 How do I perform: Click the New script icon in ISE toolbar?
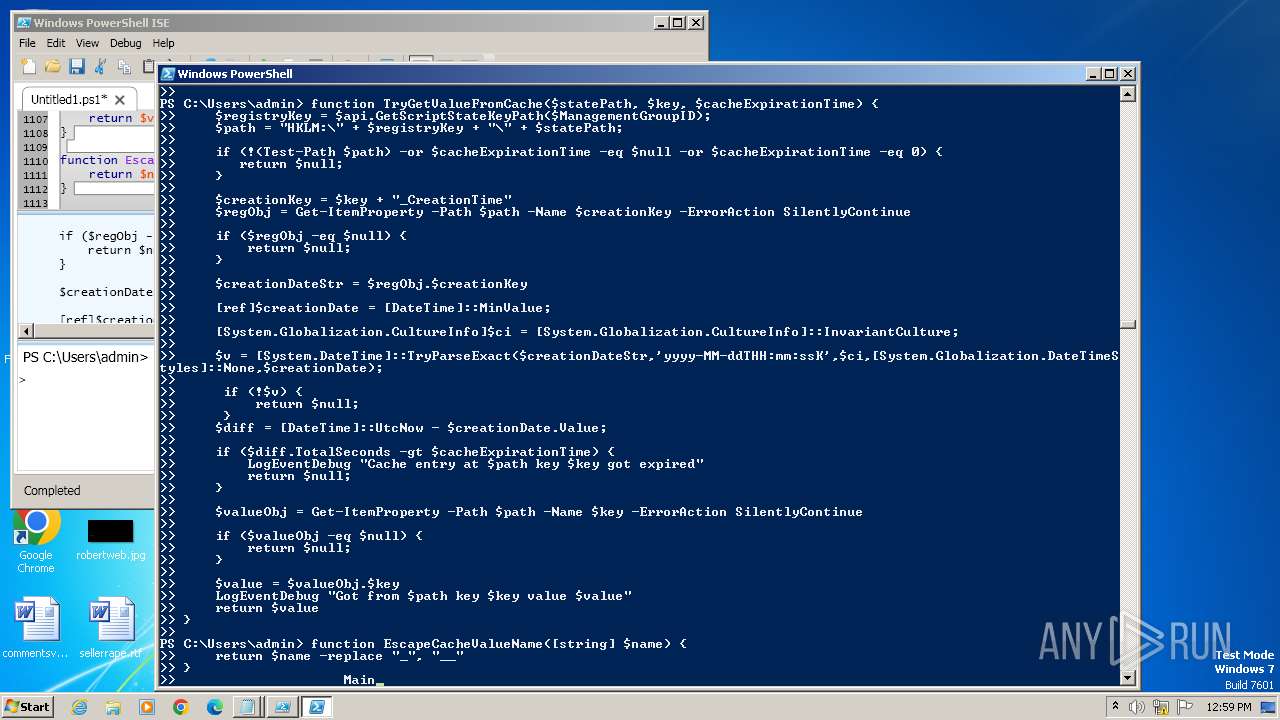29,66
